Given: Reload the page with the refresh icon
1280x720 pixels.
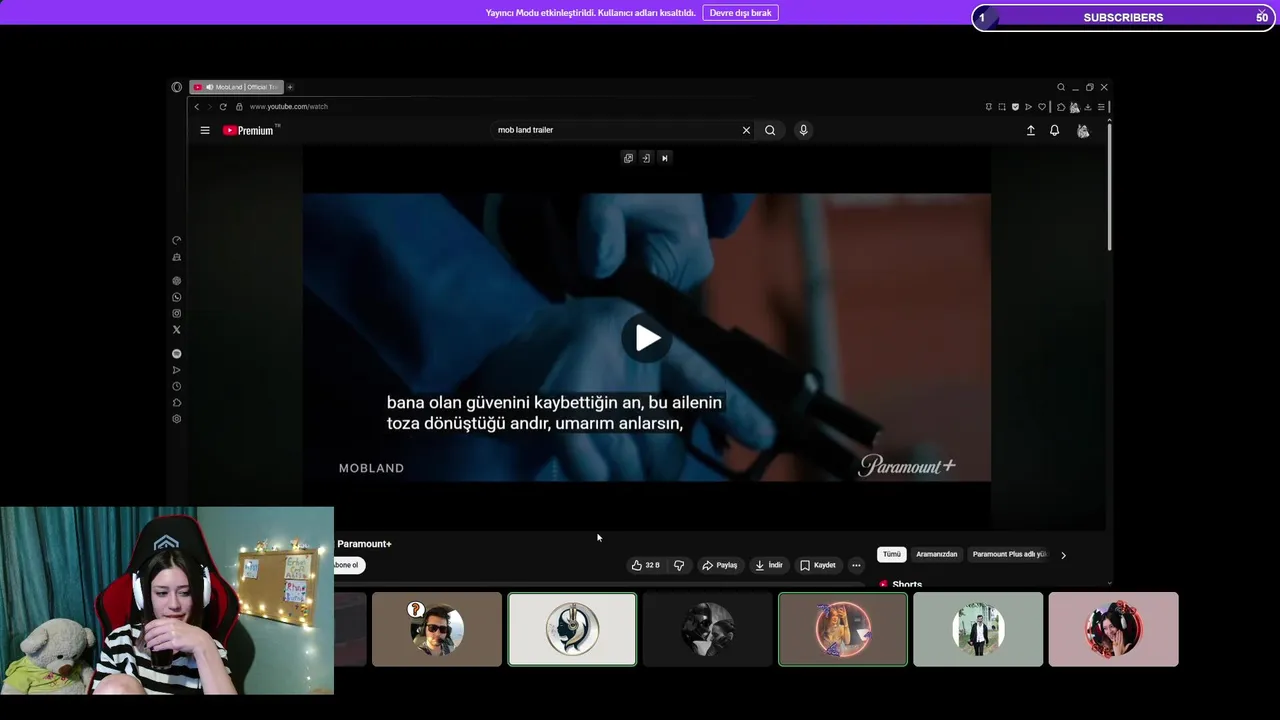Looking at the screenshot, I should click(223, 107).
